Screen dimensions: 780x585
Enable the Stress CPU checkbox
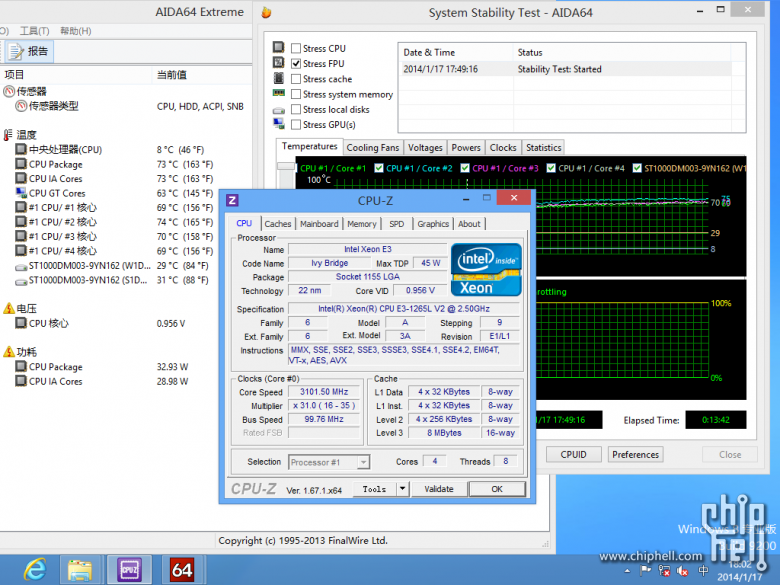296,48
